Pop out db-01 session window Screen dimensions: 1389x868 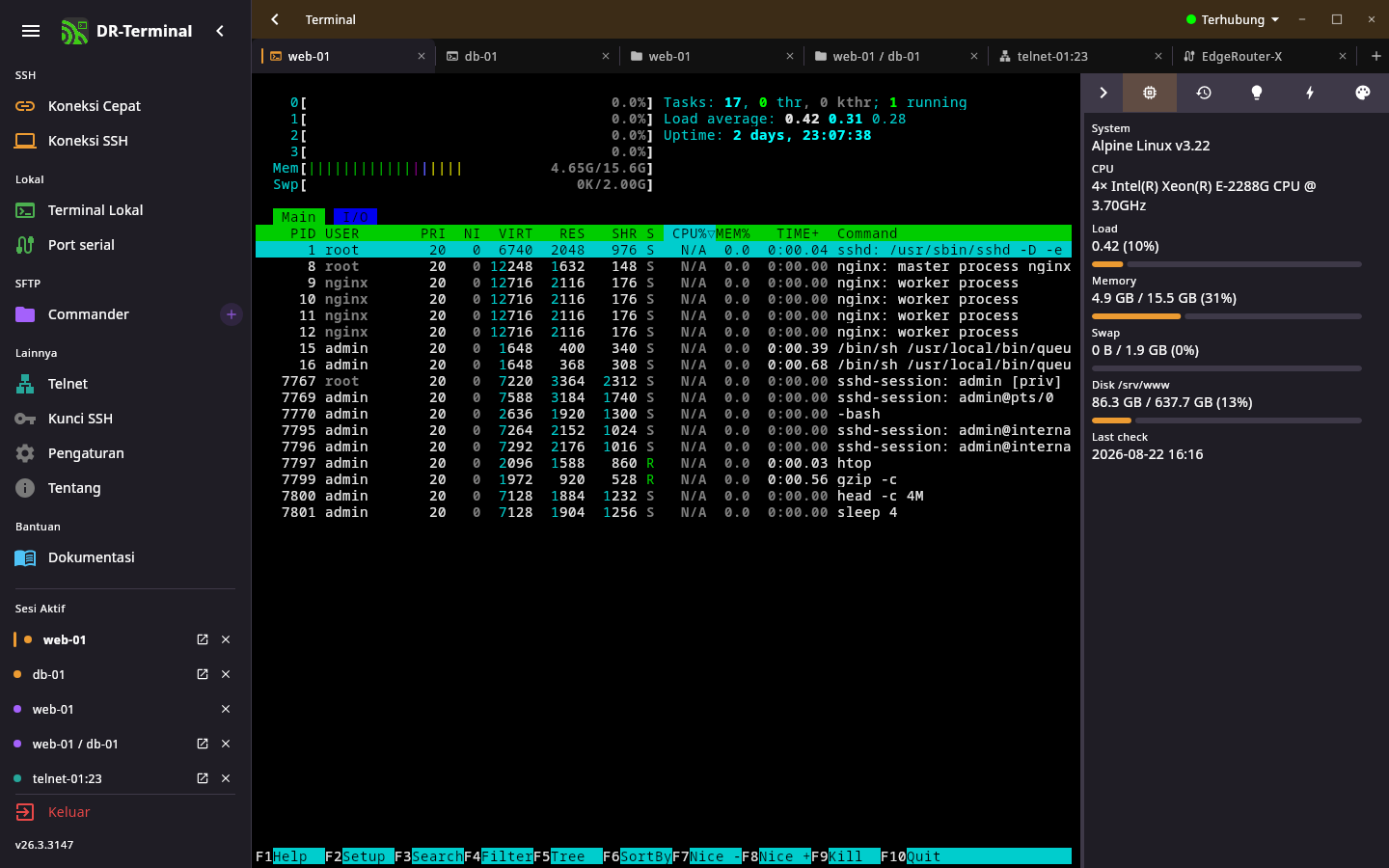click(203, 674)
